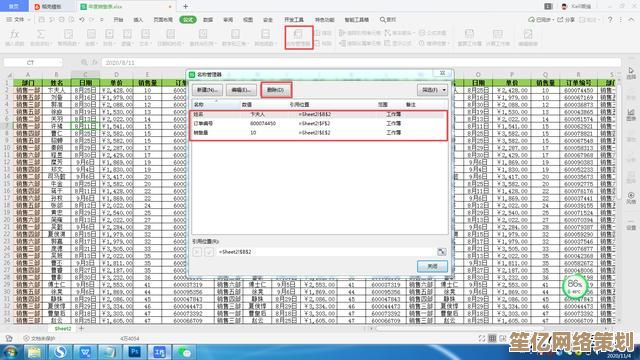Screen dimensions: 640x360
Task: Open the Insert (插入) ribbon tab
Action: click(138, 20)
